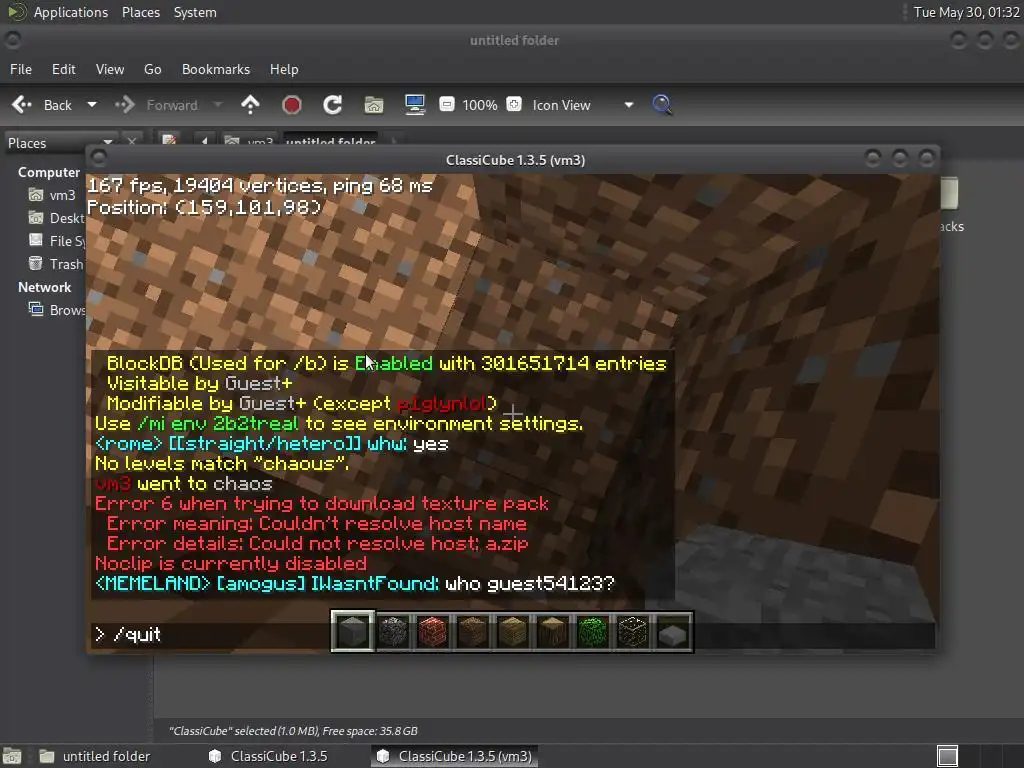Click the 'who guest54123?' chat message

(530, 583)
